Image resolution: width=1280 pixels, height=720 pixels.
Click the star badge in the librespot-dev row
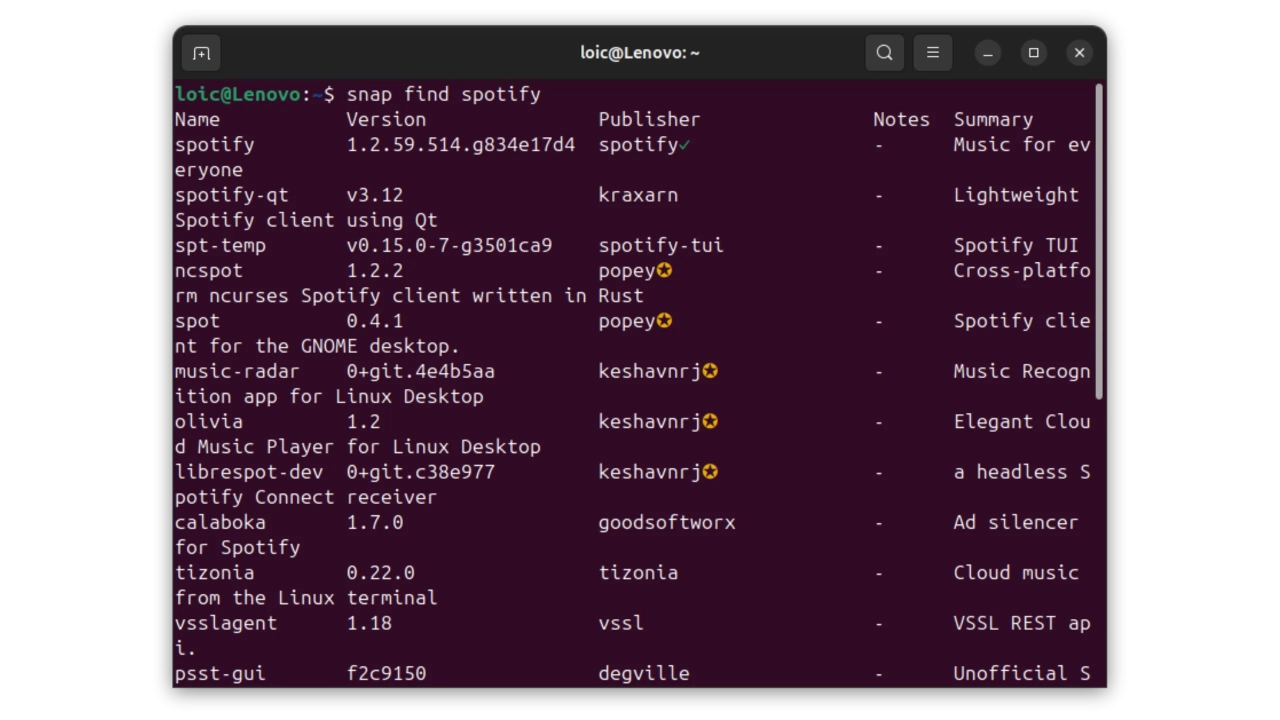710,472
